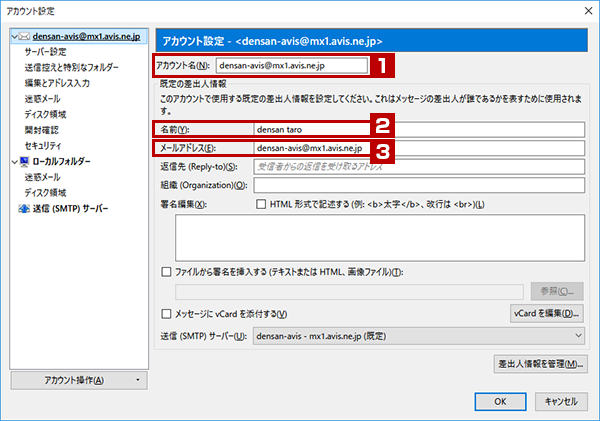Select ローカルフォルダー in the sidebar
This screenshot has width=600, height=421.
(61, 162)
